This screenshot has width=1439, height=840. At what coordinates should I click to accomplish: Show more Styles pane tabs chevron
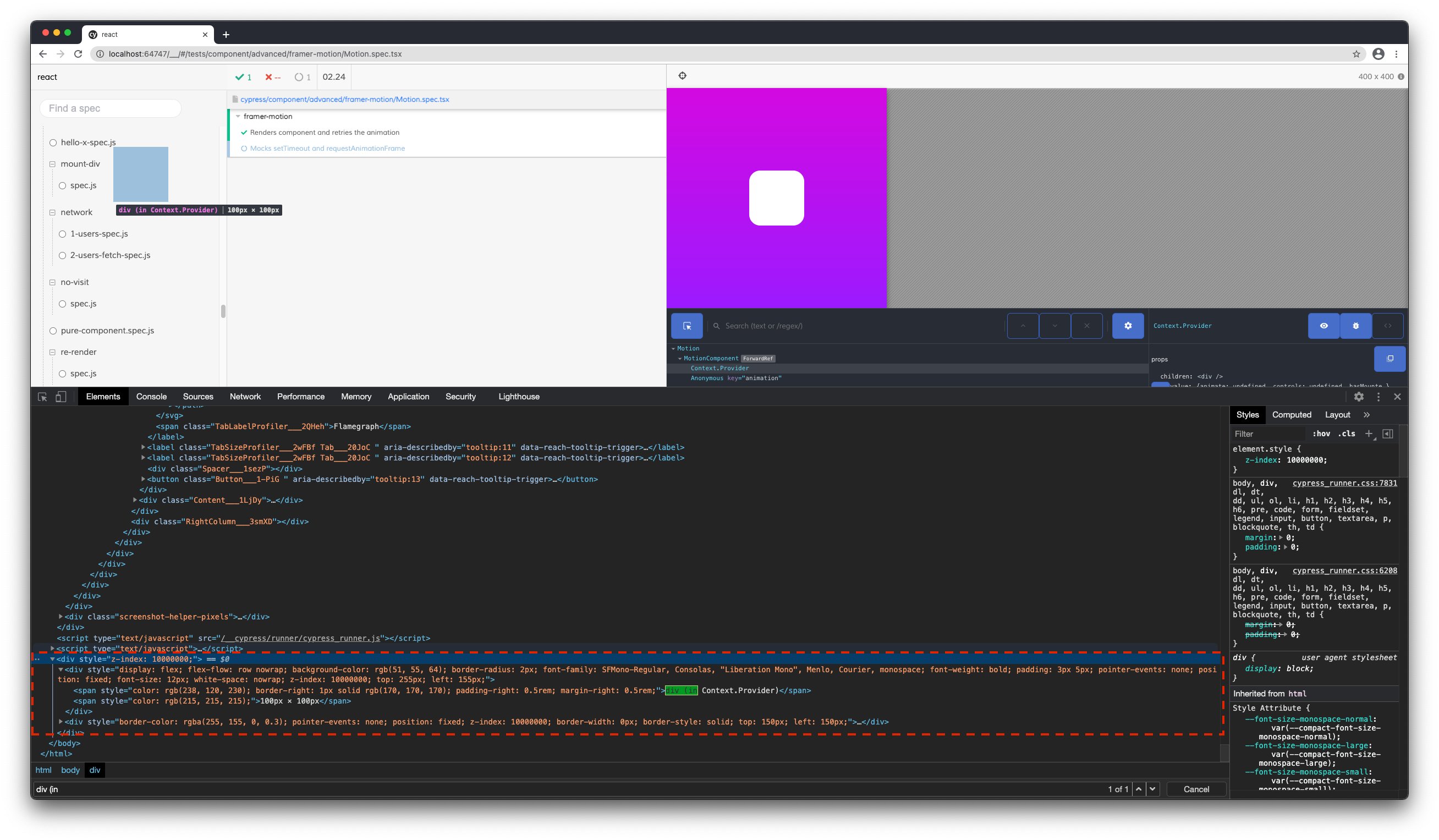click(x=1366, y=415)
